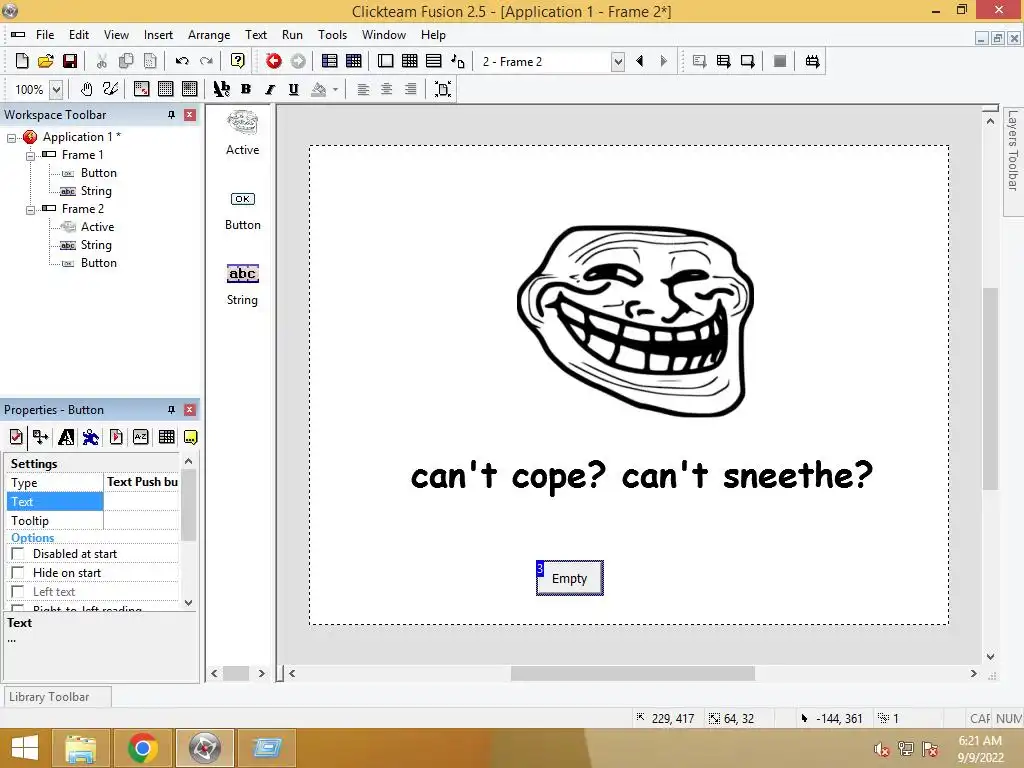Open the Event Editor grid icon
This screenshot has height=768, width=1024.
409,61
